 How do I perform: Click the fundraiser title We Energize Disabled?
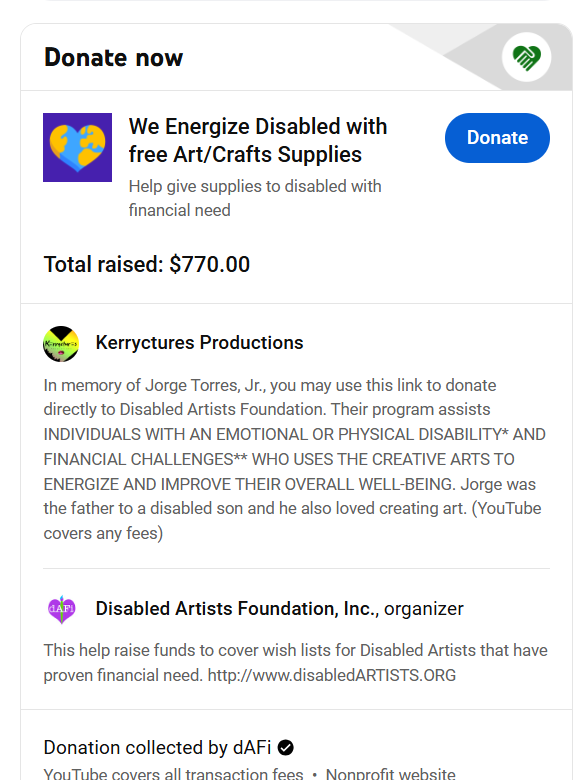pyautogui.click(x=258, y=140)
